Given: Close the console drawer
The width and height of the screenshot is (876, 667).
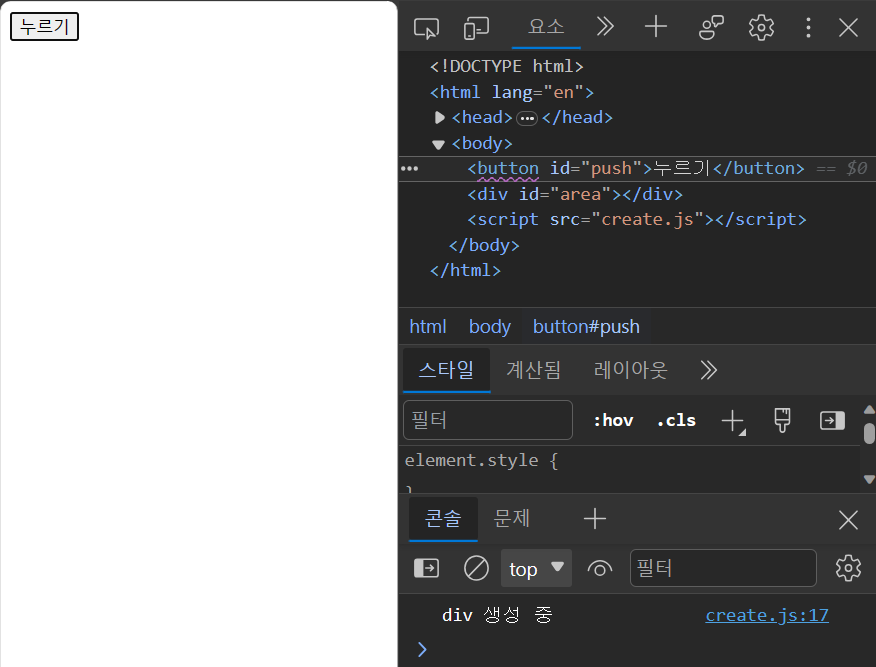Looking at the screenshot, I should pos(848,520).
